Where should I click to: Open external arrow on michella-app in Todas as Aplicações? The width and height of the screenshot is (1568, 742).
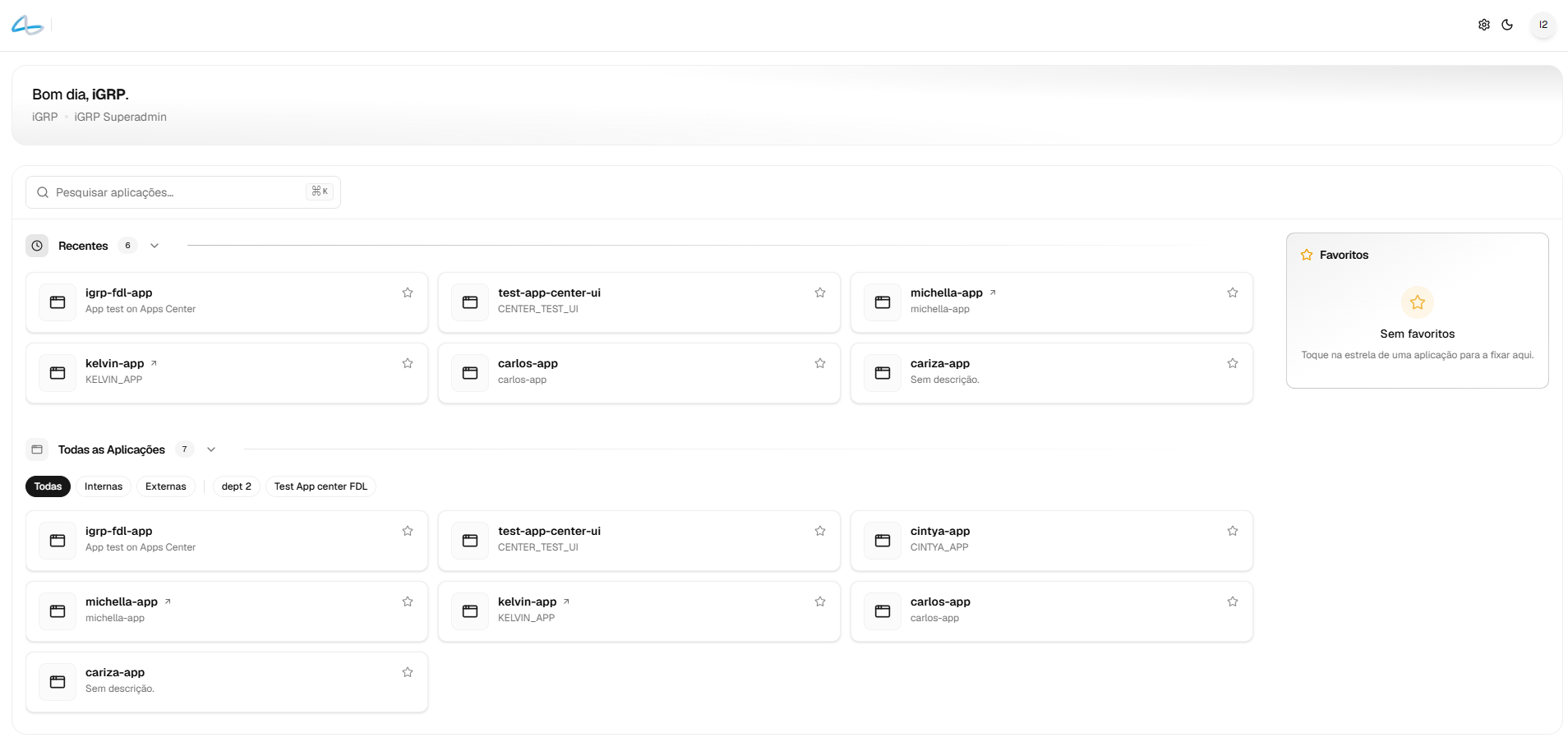[x=168, y=601]
